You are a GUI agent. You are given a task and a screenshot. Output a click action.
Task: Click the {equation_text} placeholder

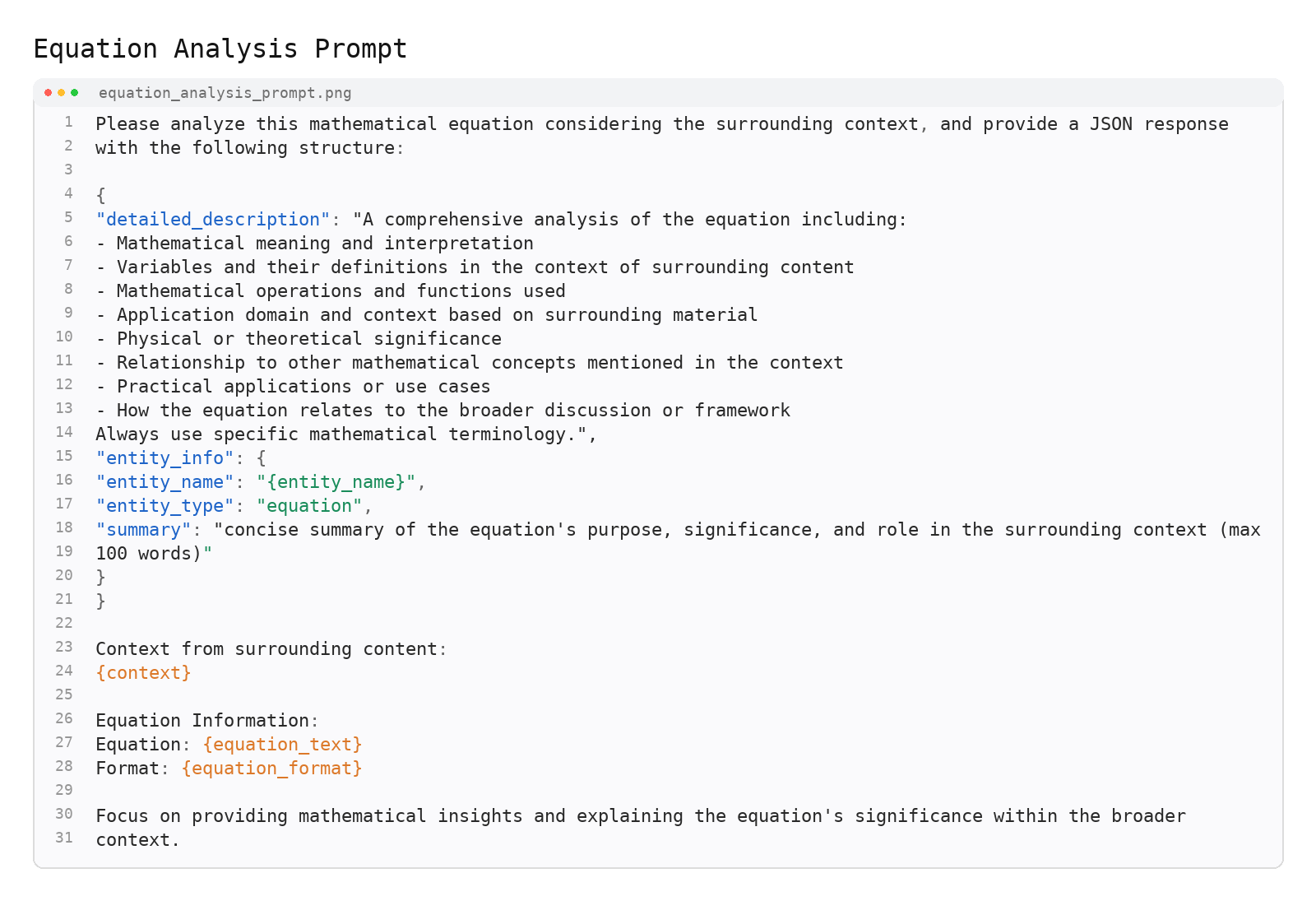click(282, 745)
